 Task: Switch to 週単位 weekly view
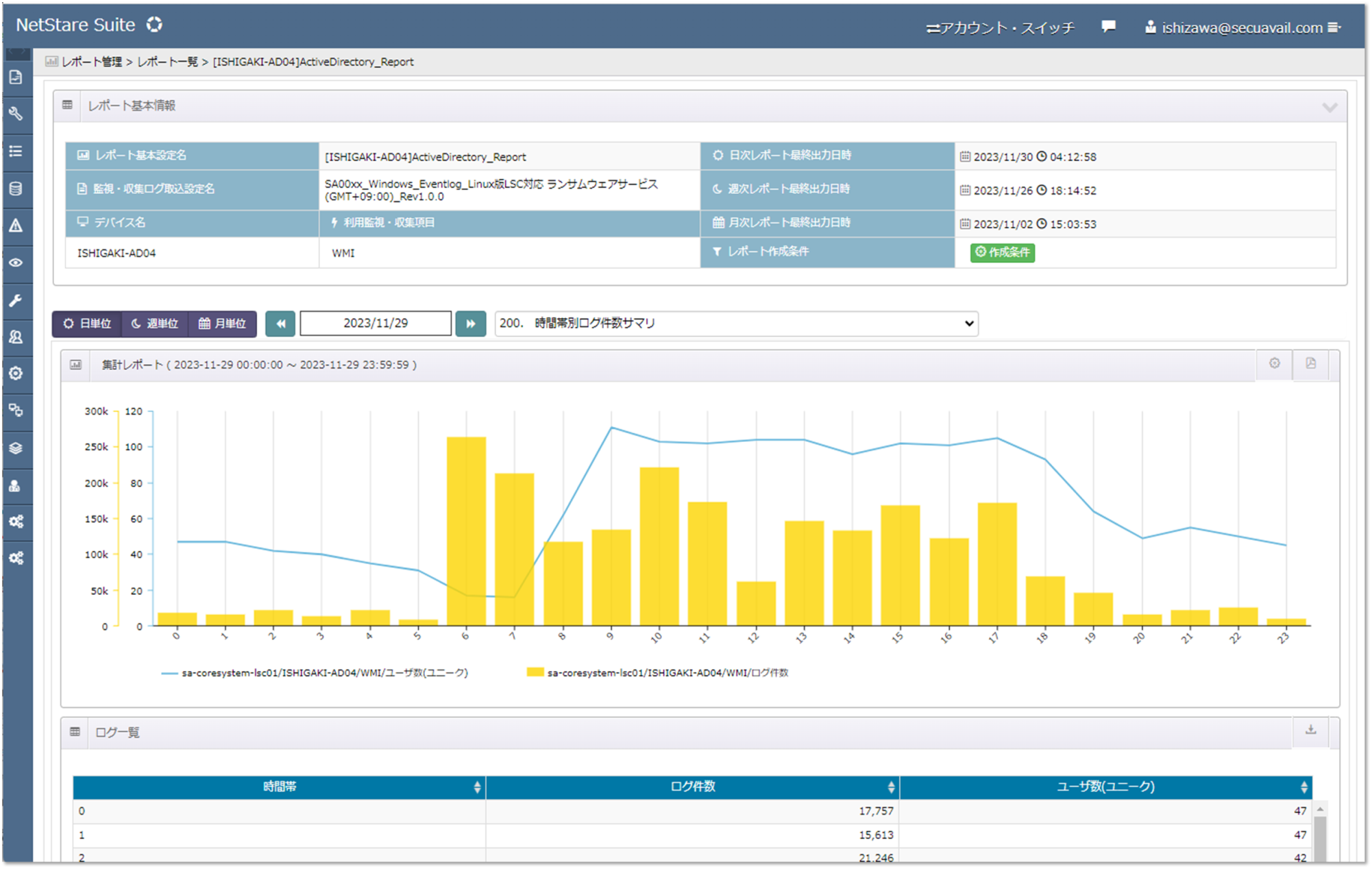155,323
